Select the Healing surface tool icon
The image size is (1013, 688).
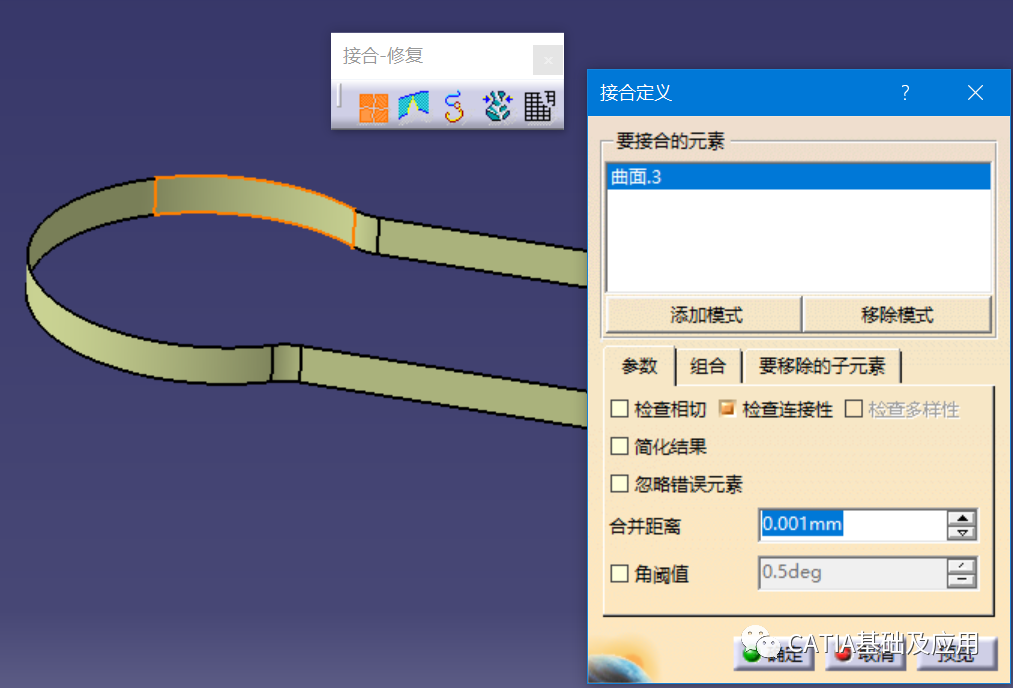[x=413, y=106]
